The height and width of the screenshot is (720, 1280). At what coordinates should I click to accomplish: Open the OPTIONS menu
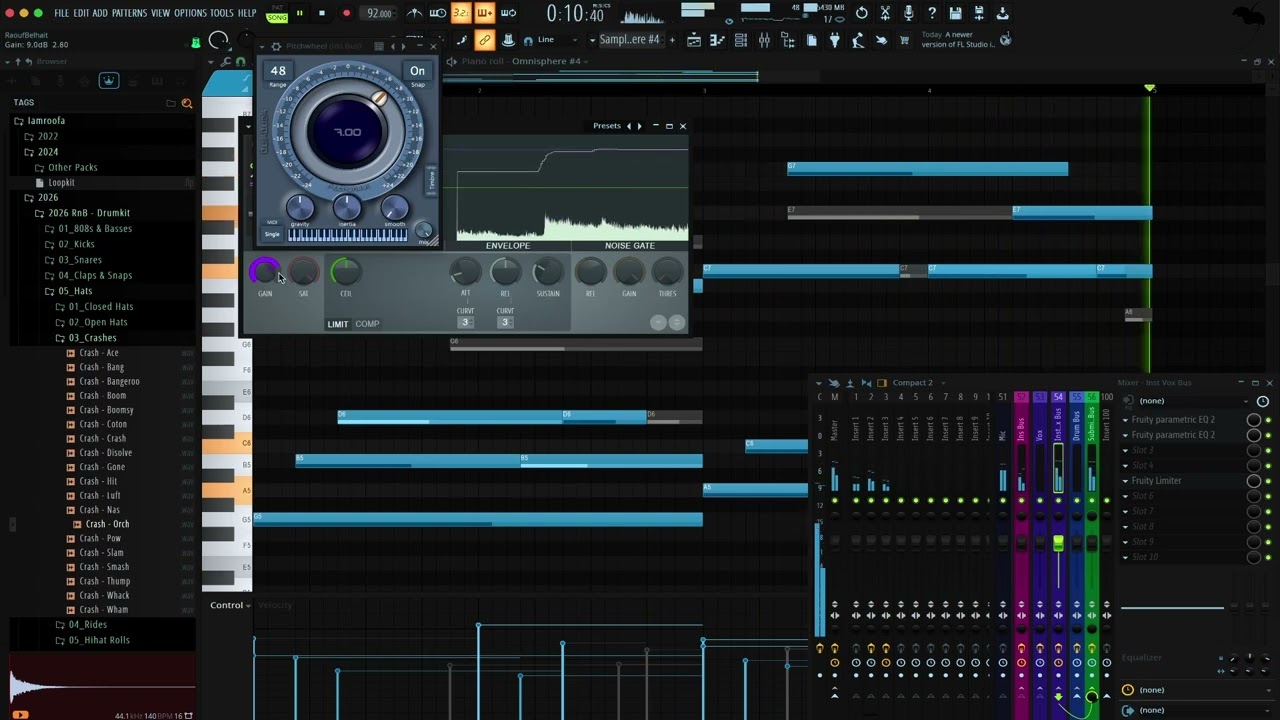tap(190, 13)
